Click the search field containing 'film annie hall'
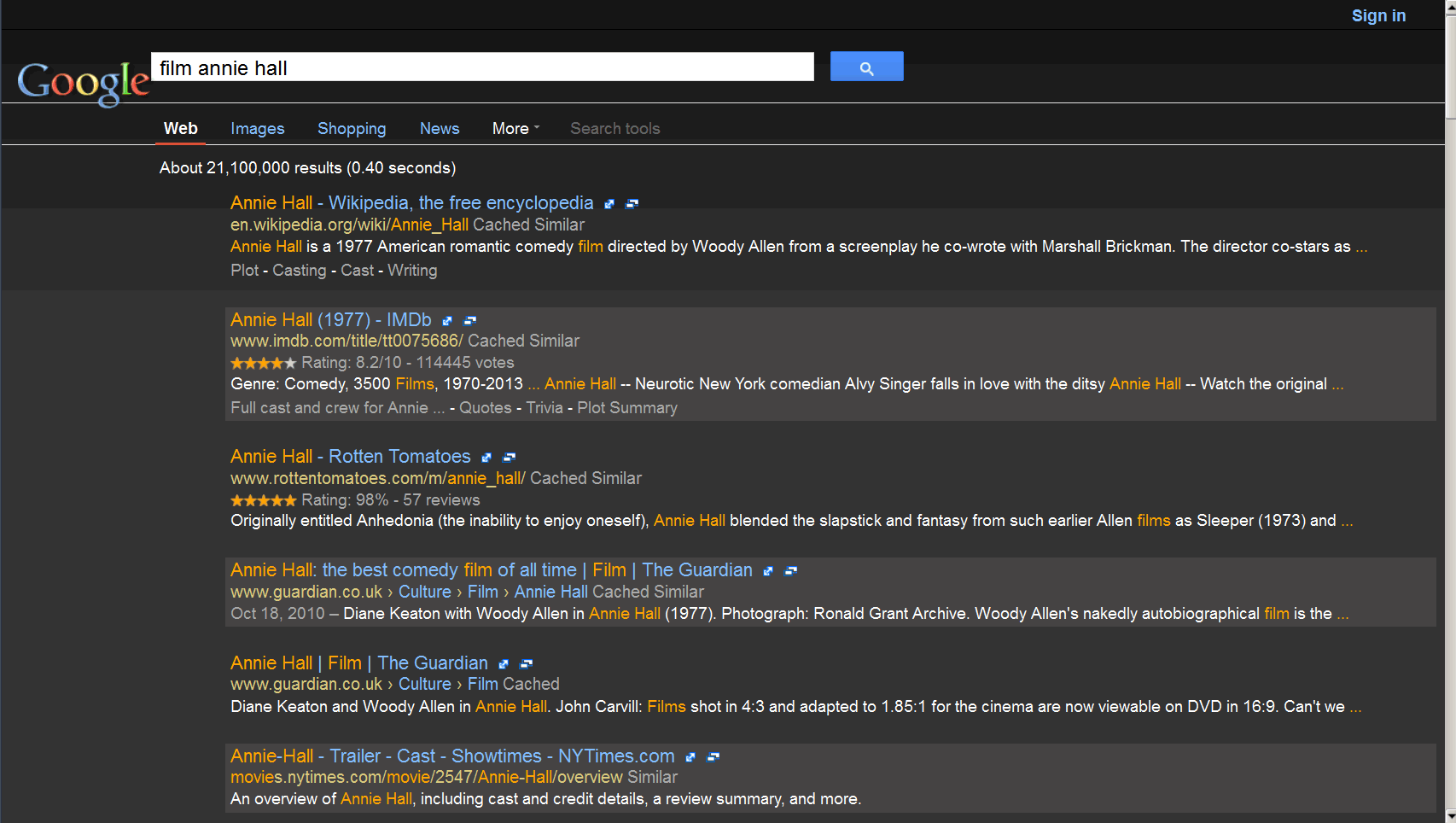1456x823 pixels. pyautogui.click(x=482, y=67)
